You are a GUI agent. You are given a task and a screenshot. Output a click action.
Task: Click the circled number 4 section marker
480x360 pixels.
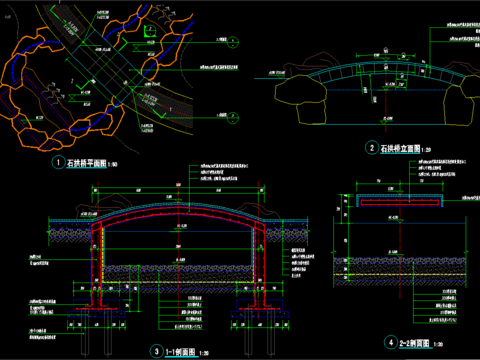(391, 342)
